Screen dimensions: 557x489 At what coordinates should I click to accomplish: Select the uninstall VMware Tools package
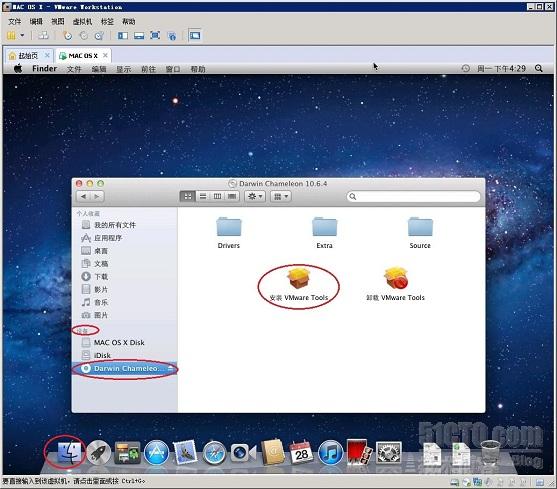pos(395,284)
